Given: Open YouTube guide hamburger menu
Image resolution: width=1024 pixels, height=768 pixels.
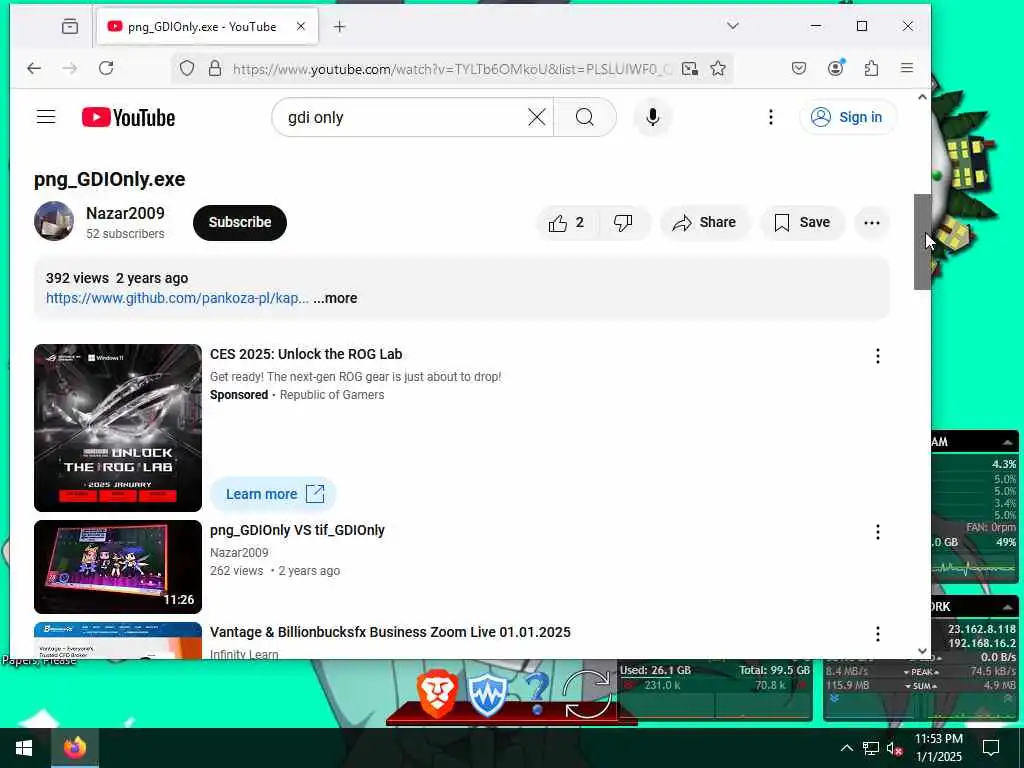Looking at the screenshot, I should 46,117.
